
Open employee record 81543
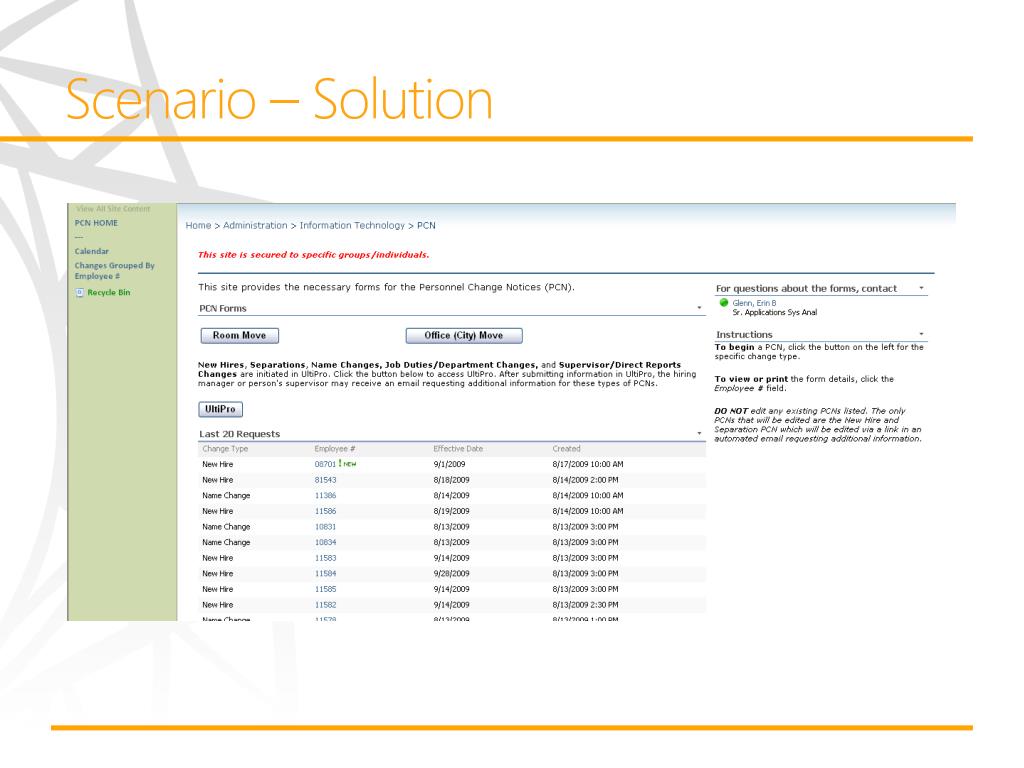point(325,480)
